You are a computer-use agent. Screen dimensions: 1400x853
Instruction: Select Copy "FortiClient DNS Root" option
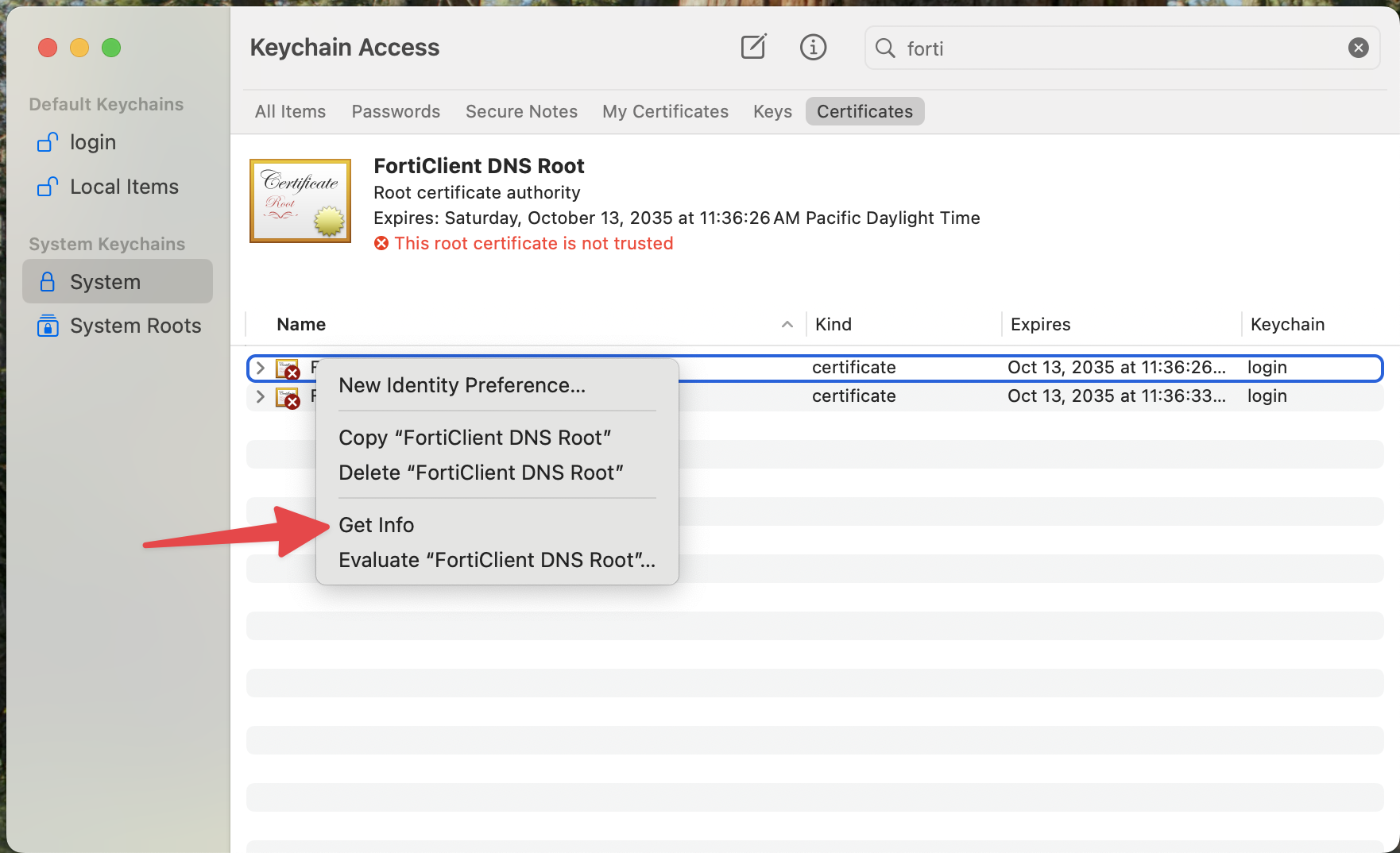(x=474, y=438)
